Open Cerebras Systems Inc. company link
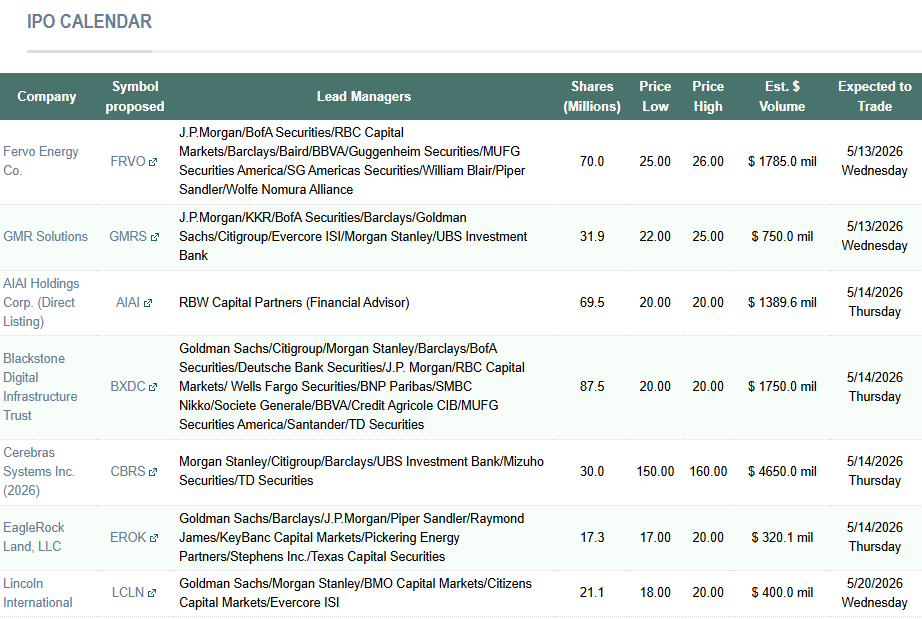Image resolution: width=922 pixels, height=619 pixels. tap(39, 471)
